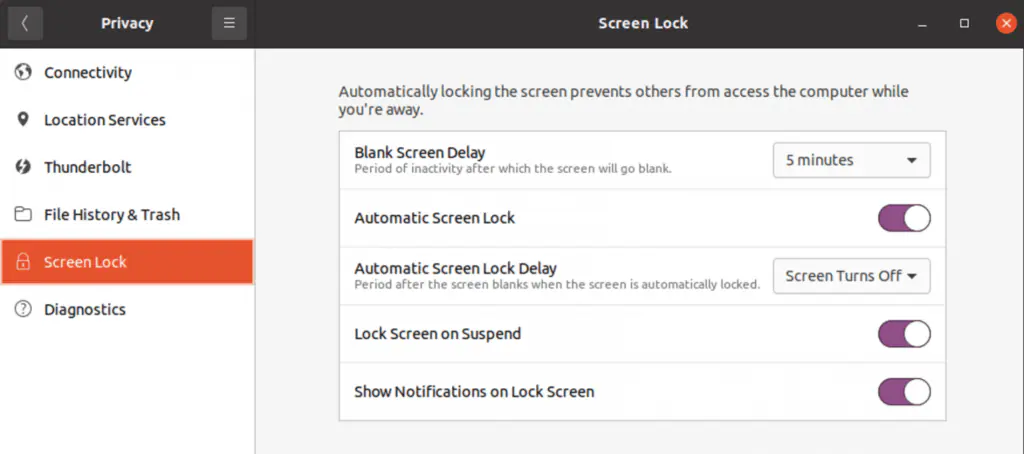This screenshot has height=454, width=1024.
Task: Go to File History & Trash
Action: 112,215
